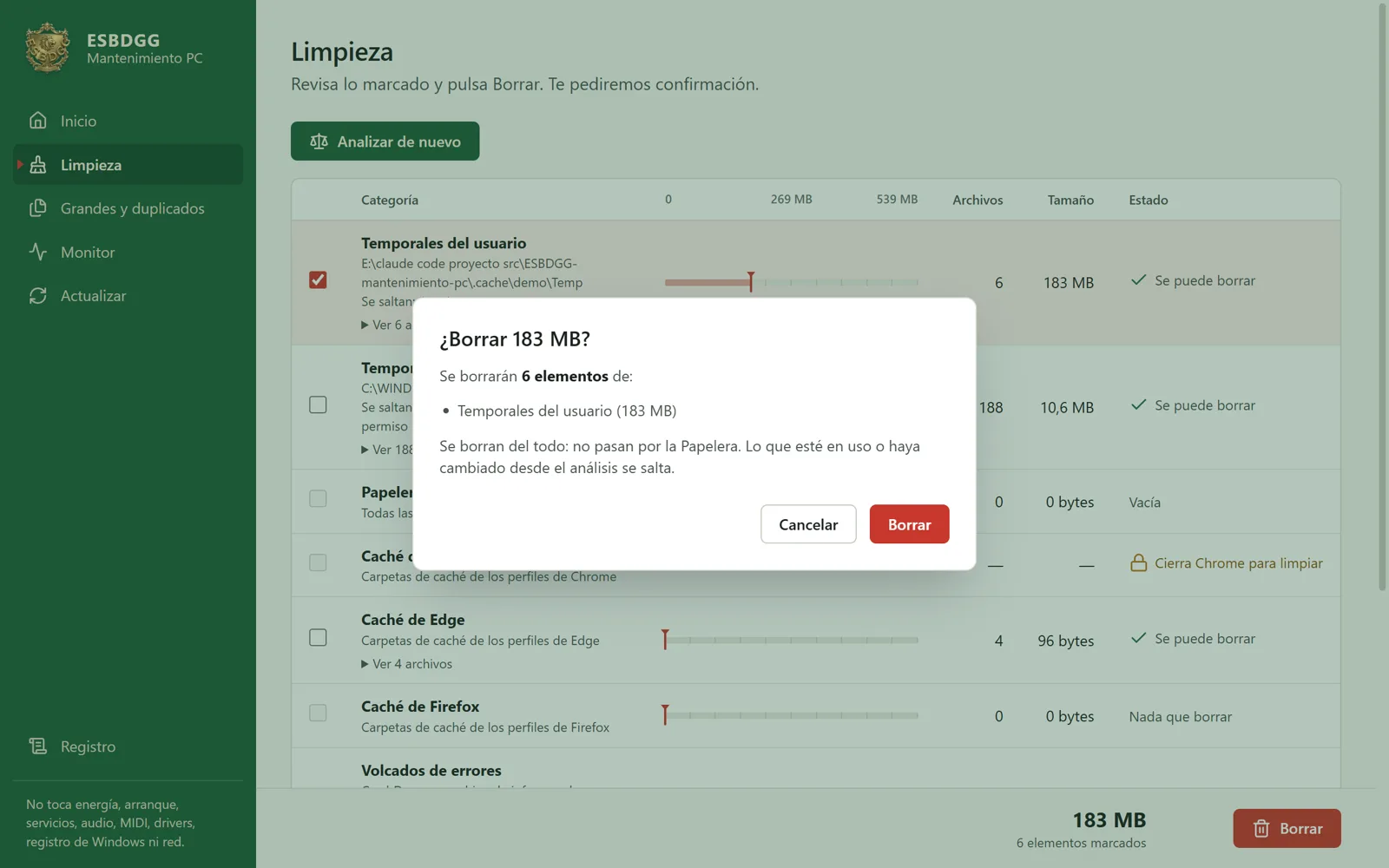Click the Caché de Firefox size bar

[x=791, y=715]
